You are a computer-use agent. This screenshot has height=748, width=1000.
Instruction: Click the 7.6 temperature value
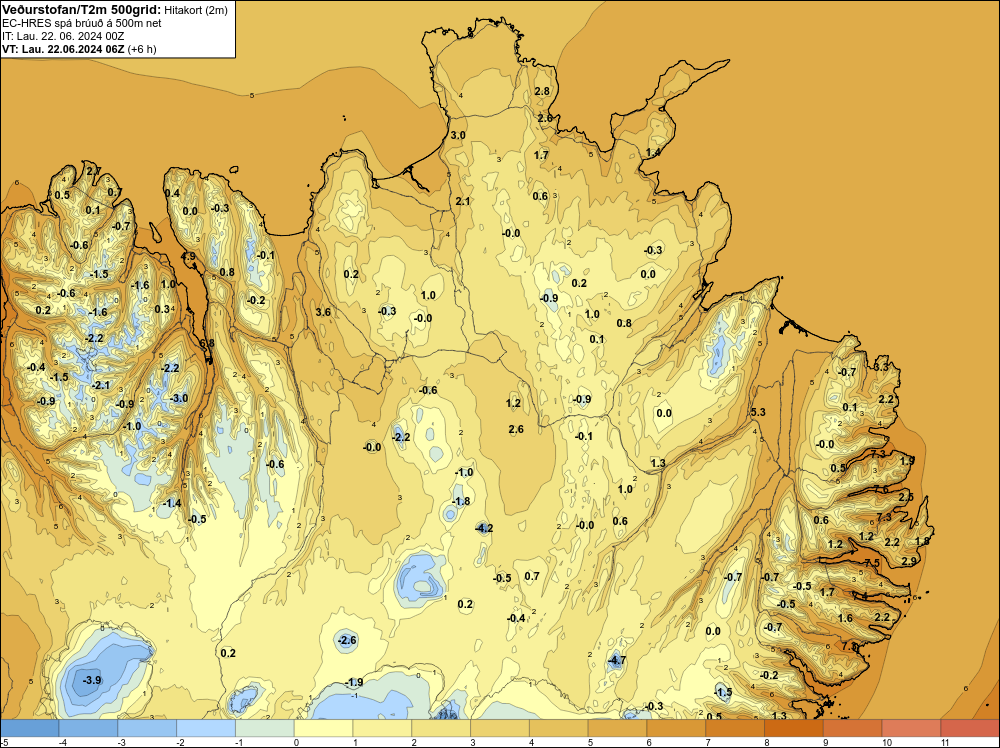[881, 490]
